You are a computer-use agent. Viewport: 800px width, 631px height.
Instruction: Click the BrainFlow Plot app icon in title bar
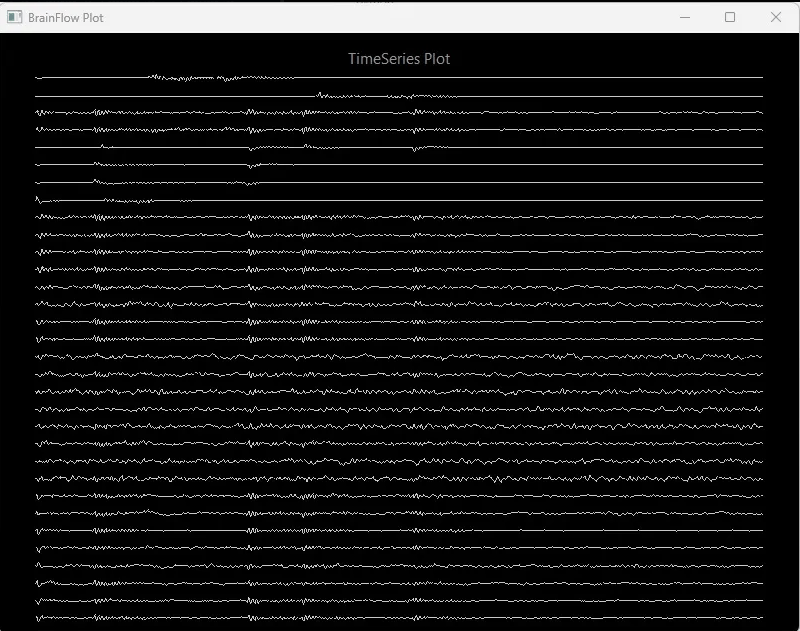point(14,17)
